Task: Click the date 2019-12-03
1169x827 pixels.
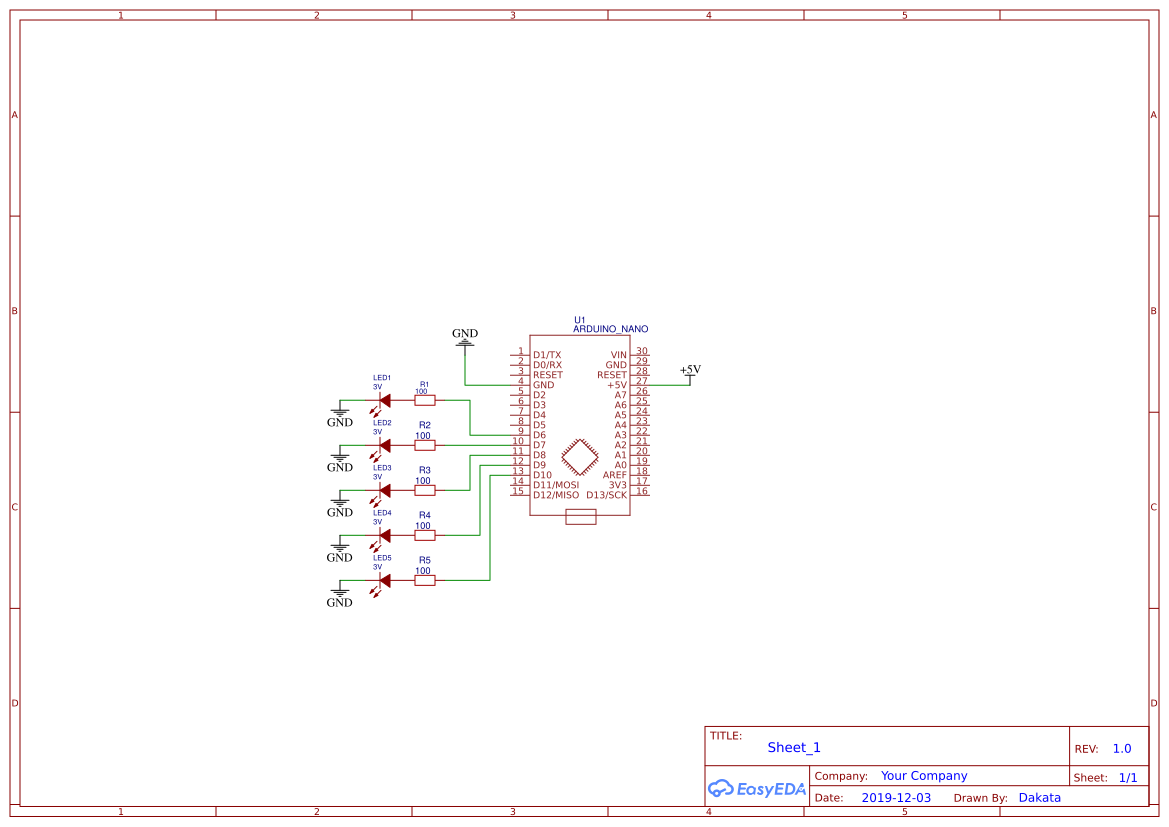Action: pyautogui.click(x=896, y=798)
